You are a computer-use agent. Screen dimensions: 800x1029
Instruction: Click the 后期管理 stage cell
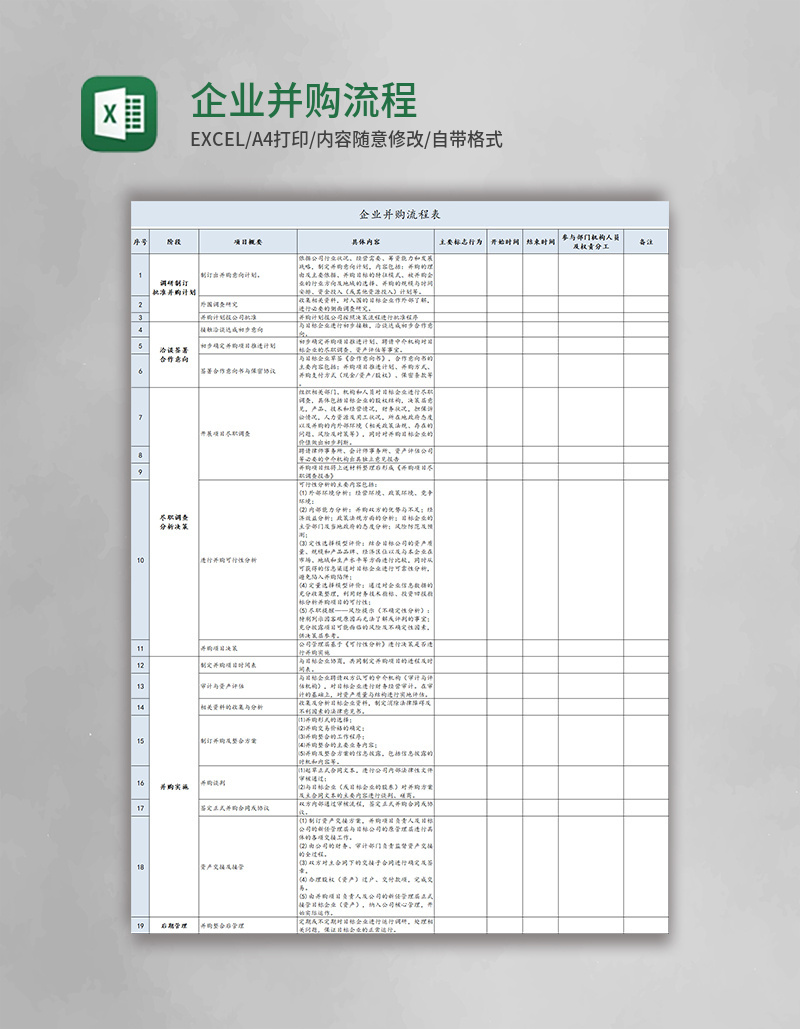[x=174, y=927]
